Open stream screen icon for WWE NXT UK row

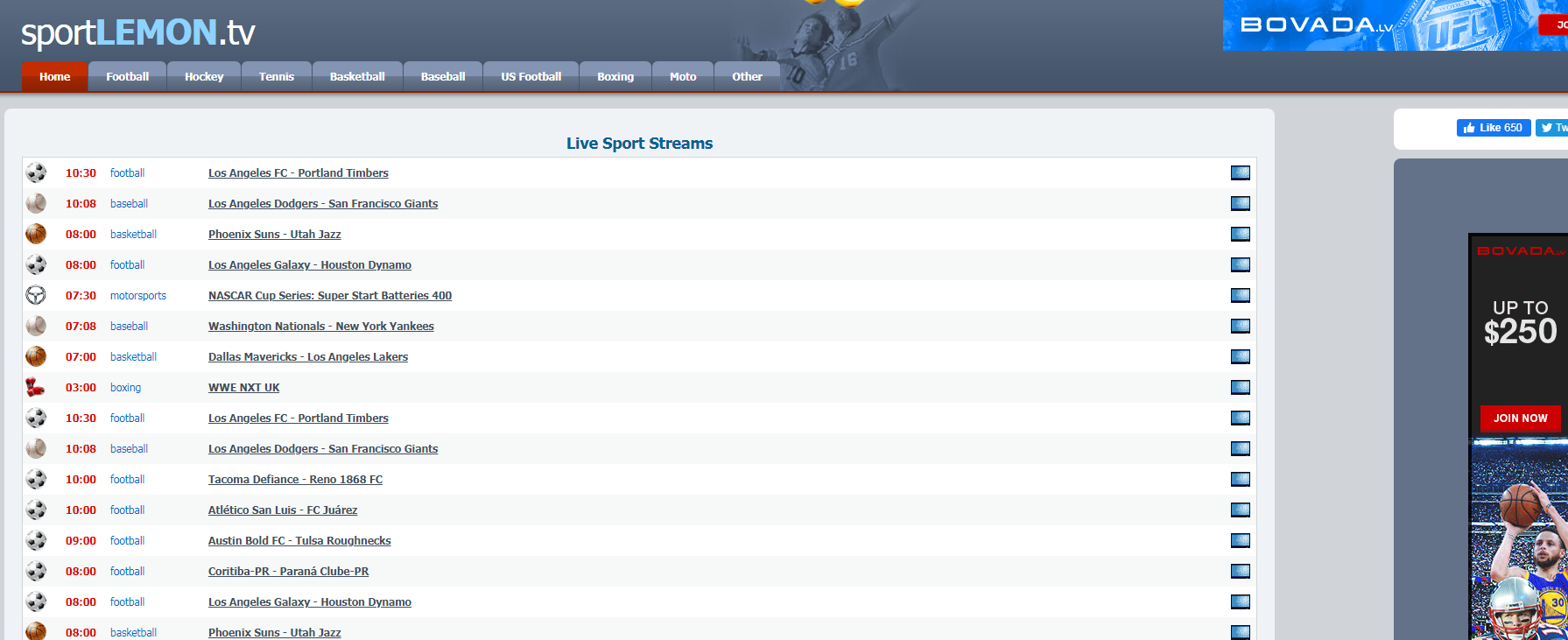click(1241, 387)
